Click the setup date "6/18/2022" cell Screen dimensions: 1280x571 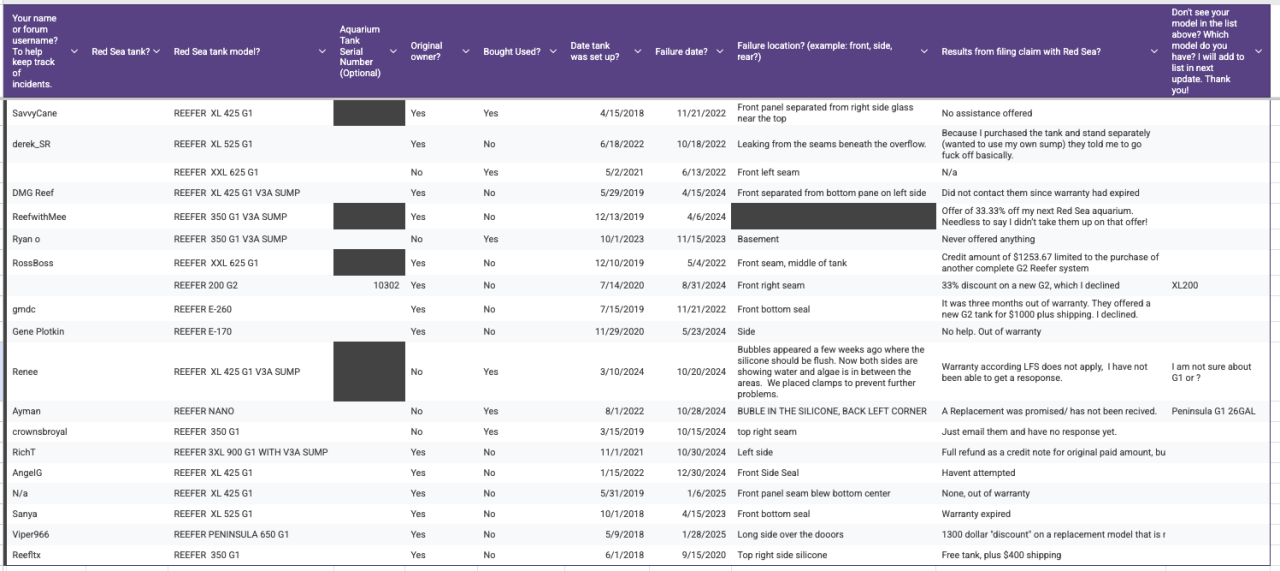click(607, 144)
